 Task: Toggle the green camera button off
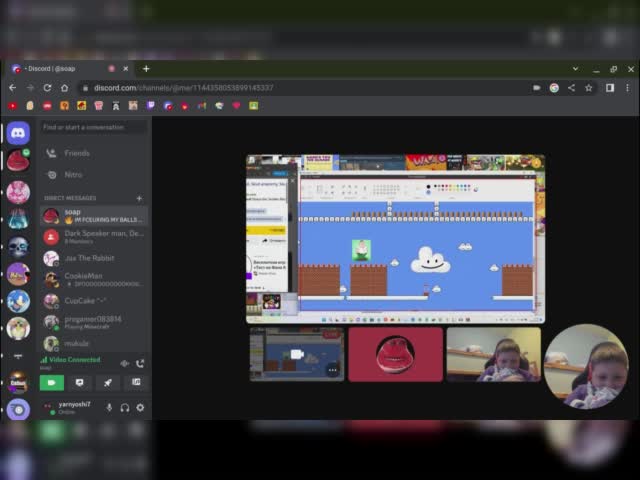click(x=52, y=382)
